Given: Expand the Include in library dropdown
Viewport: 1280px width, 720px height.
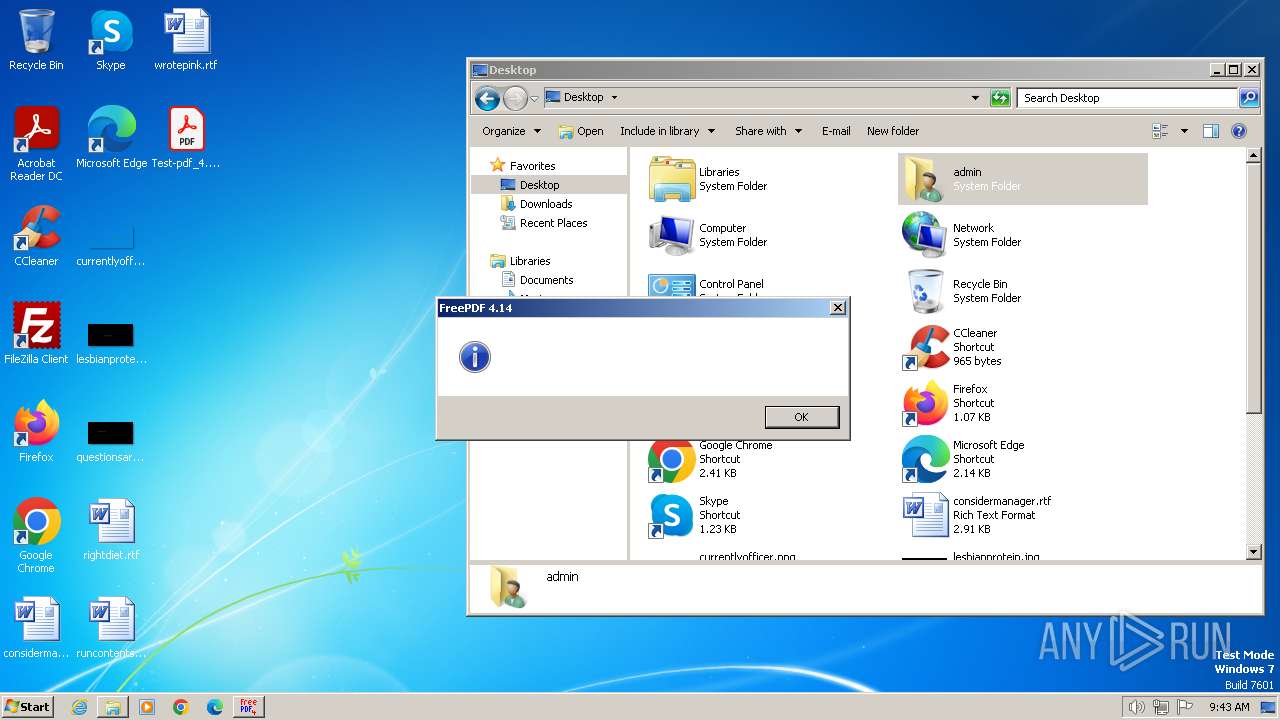Looking at the screenshot, I should click(x=667, y=131).
